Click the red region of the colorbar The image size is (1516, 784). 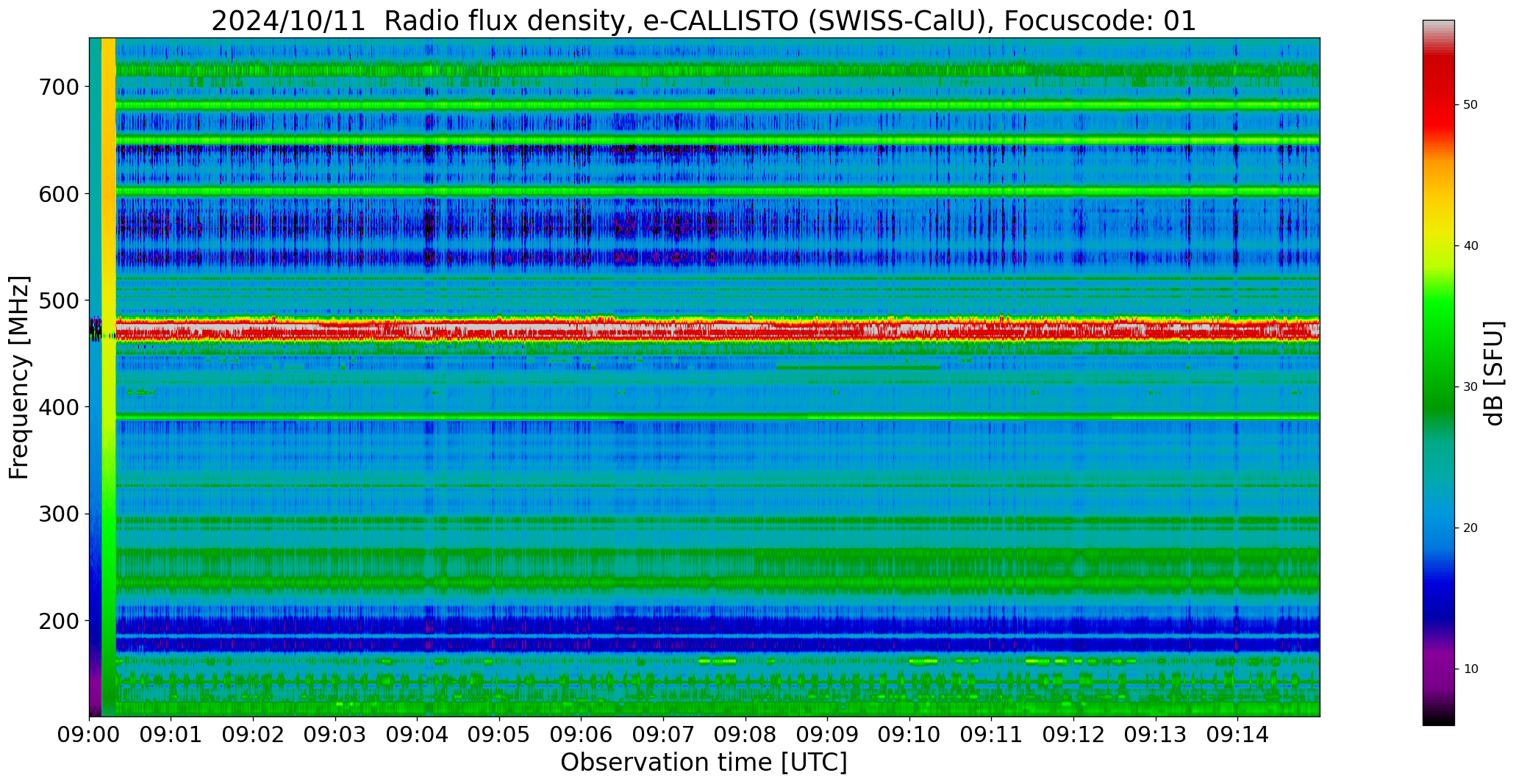coord(1438,96)
